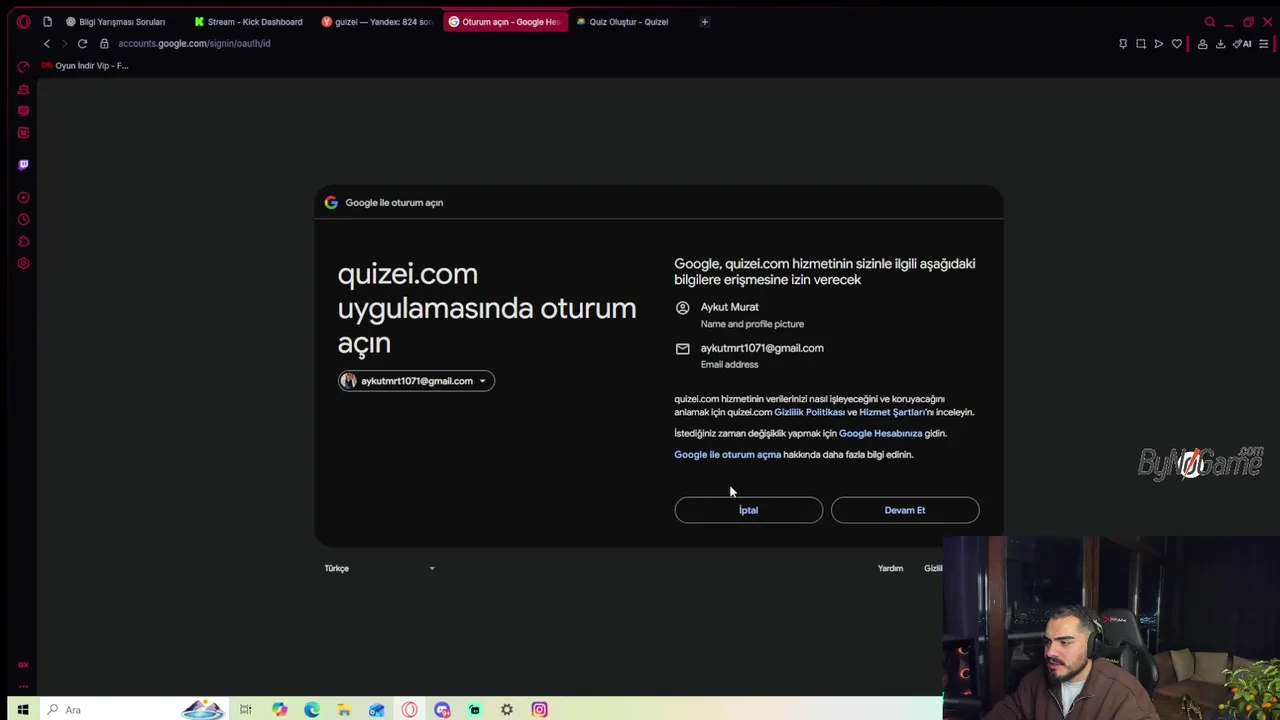Click the Windows taskbar Ara search box
The image size is (1280, 720).
click(x=110, y=710)
